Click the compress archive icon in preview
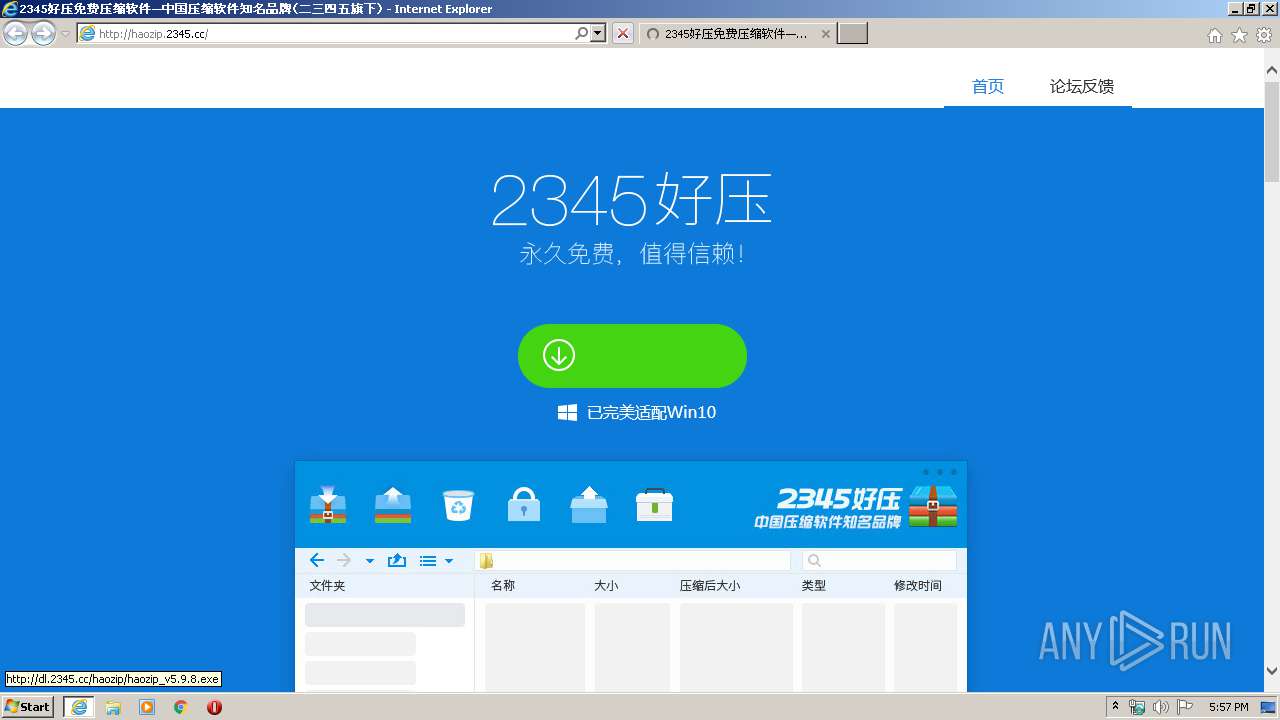The height and width of the screenshot is (720, 1280). click(328, 505)
